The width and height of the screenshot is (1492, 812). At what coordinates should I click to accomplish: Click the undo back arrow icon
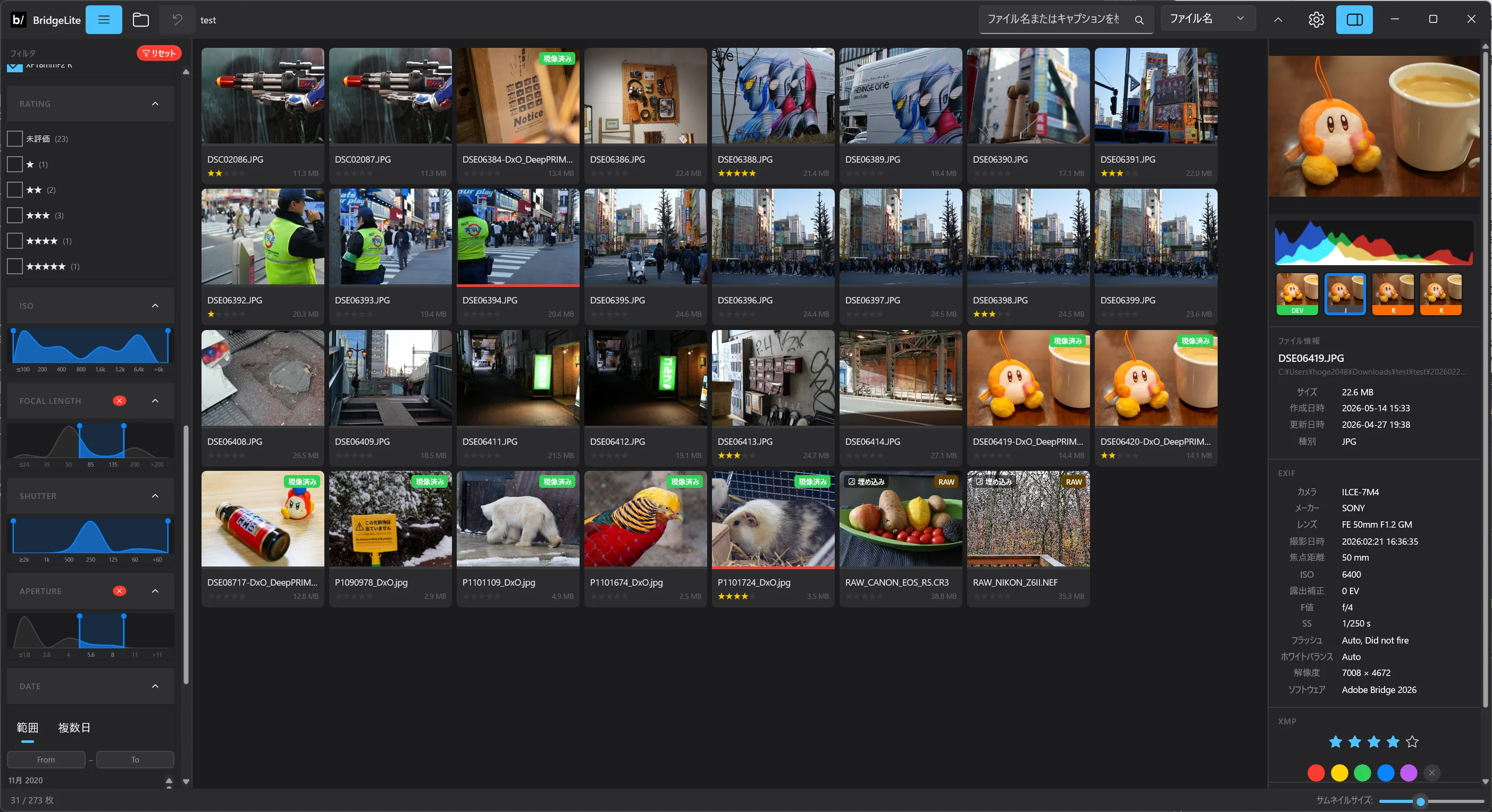coord(177,20)
